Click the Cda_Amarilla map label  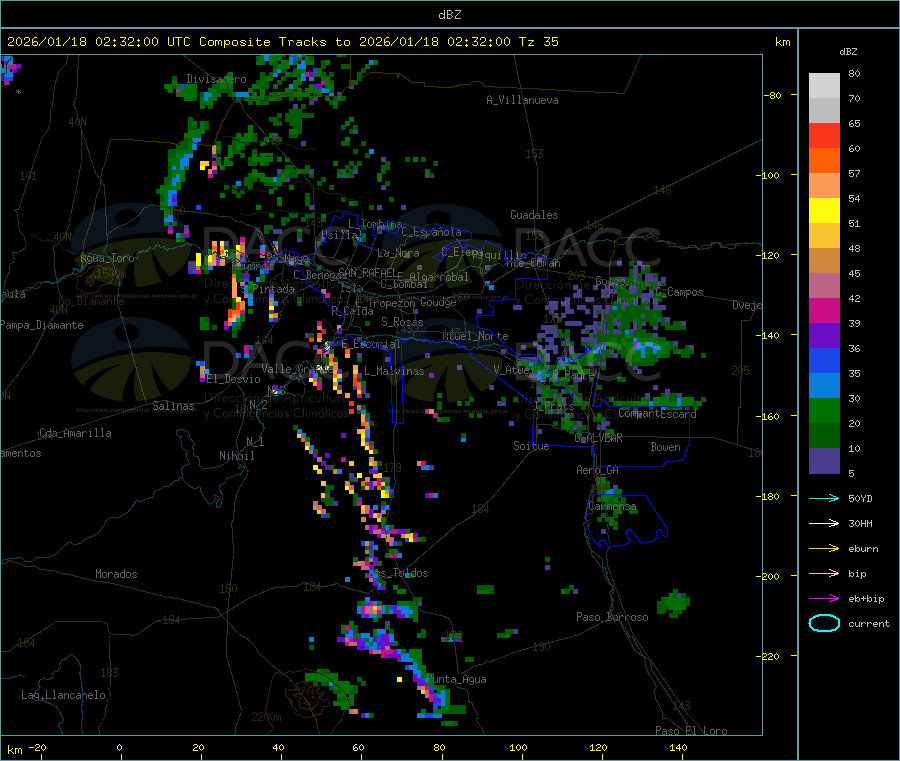(75, 433)
